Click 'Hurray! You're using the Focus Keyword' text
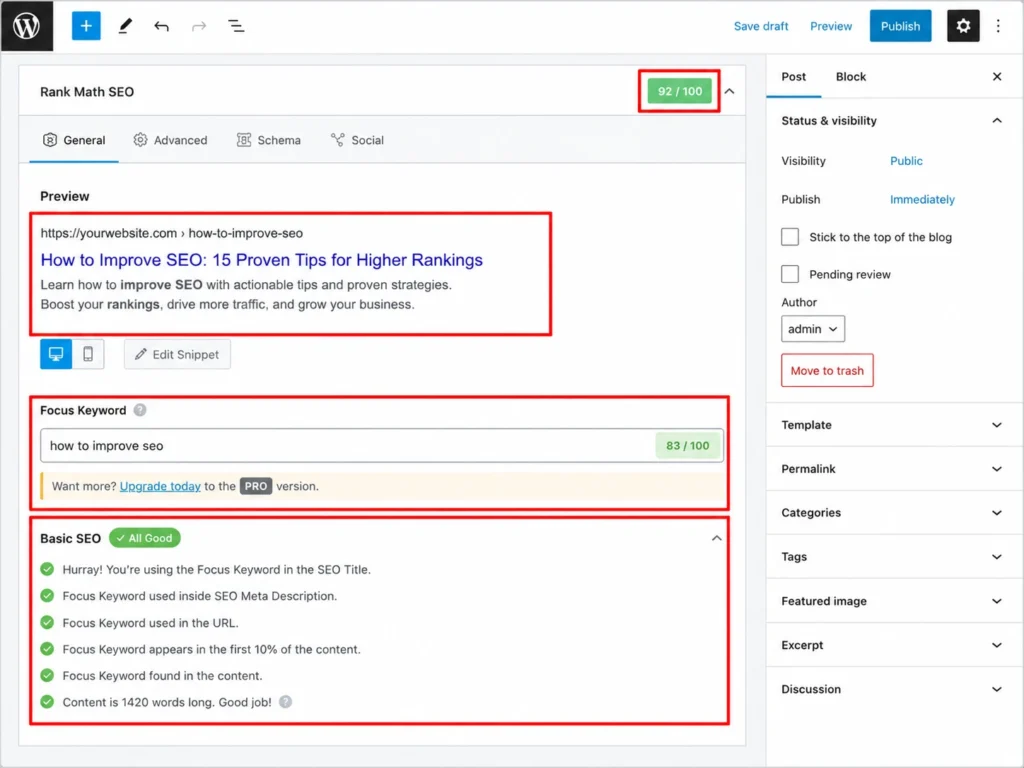Screen dimensions: 1024x768 click(x=217, y=570)
